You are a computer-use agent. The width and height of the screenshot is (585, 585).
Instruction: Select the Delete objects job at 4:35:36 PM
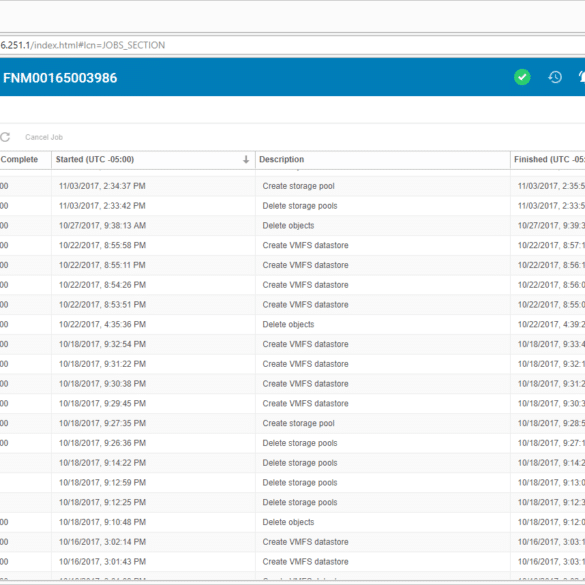[292, 325]
